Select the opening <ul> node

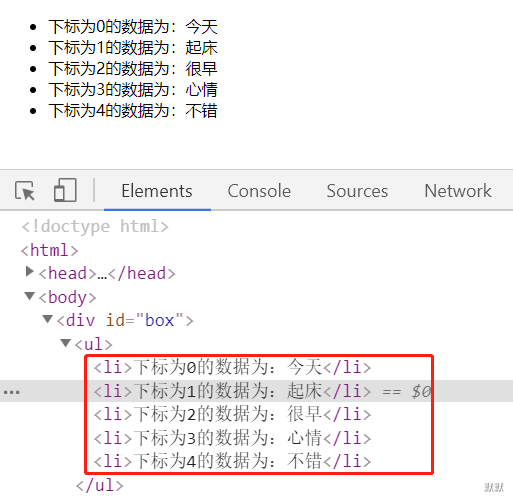[93, 344]
